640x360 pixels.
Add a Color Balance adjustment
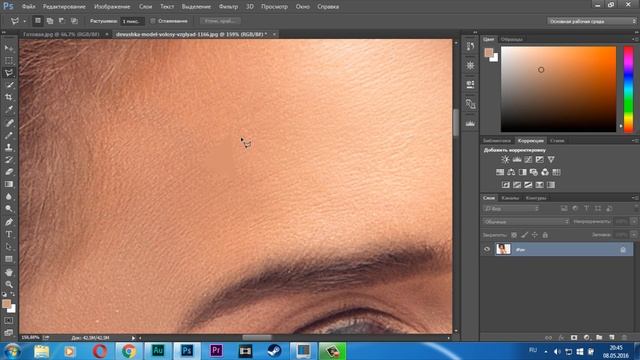coord(511,172)
